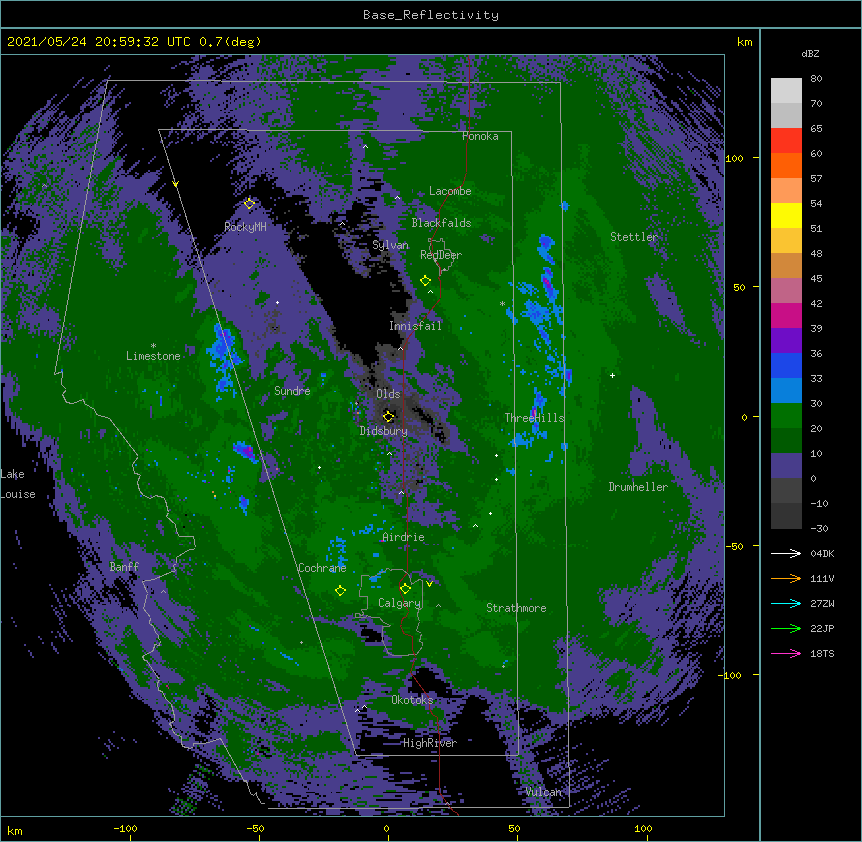Click the Lacombe city label
Viewport: 862px width, 842px height.
tap(450, 191)
